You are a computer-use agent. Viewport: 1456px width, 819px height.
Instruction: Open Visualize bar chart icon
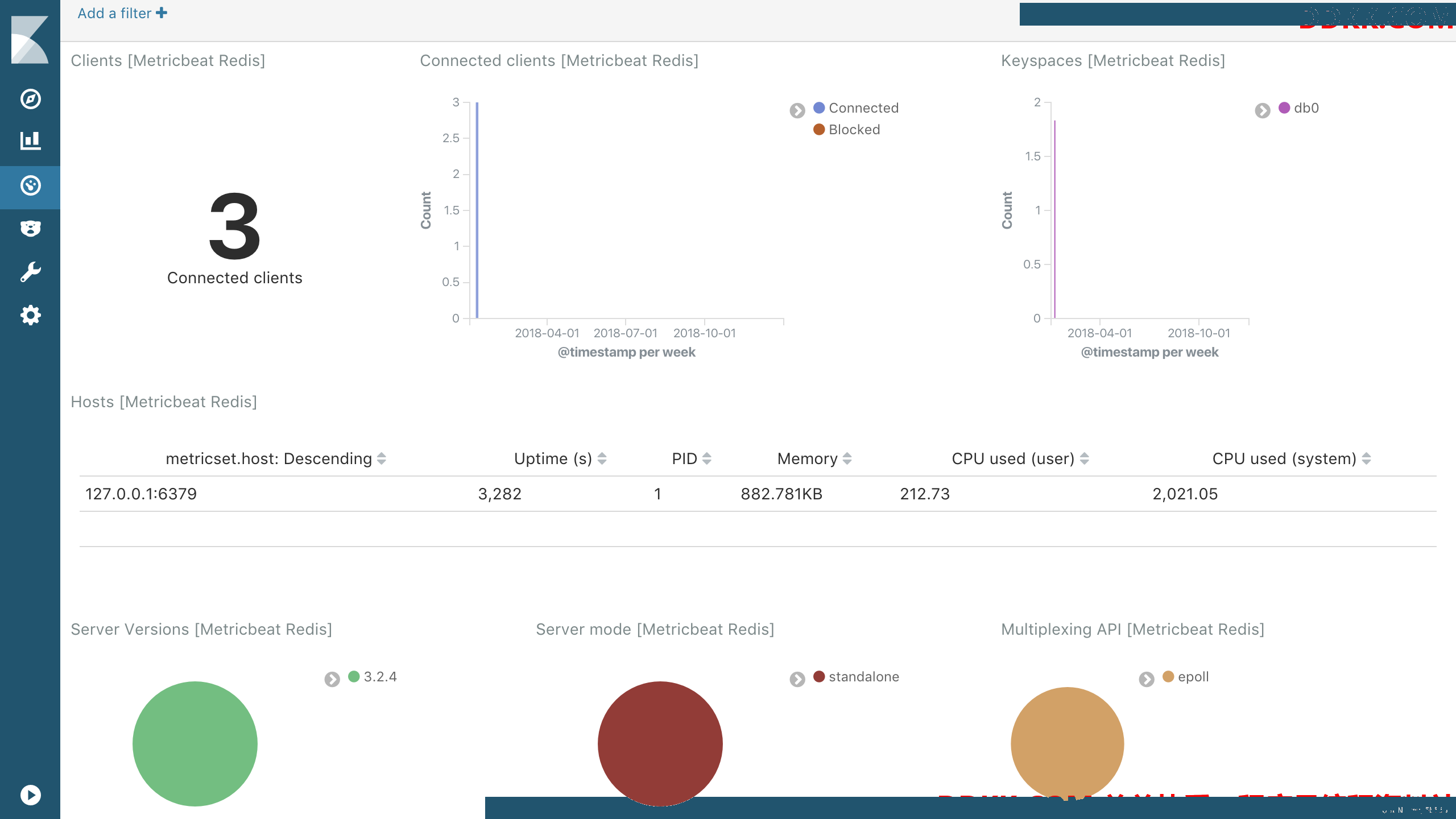(30, 141)
